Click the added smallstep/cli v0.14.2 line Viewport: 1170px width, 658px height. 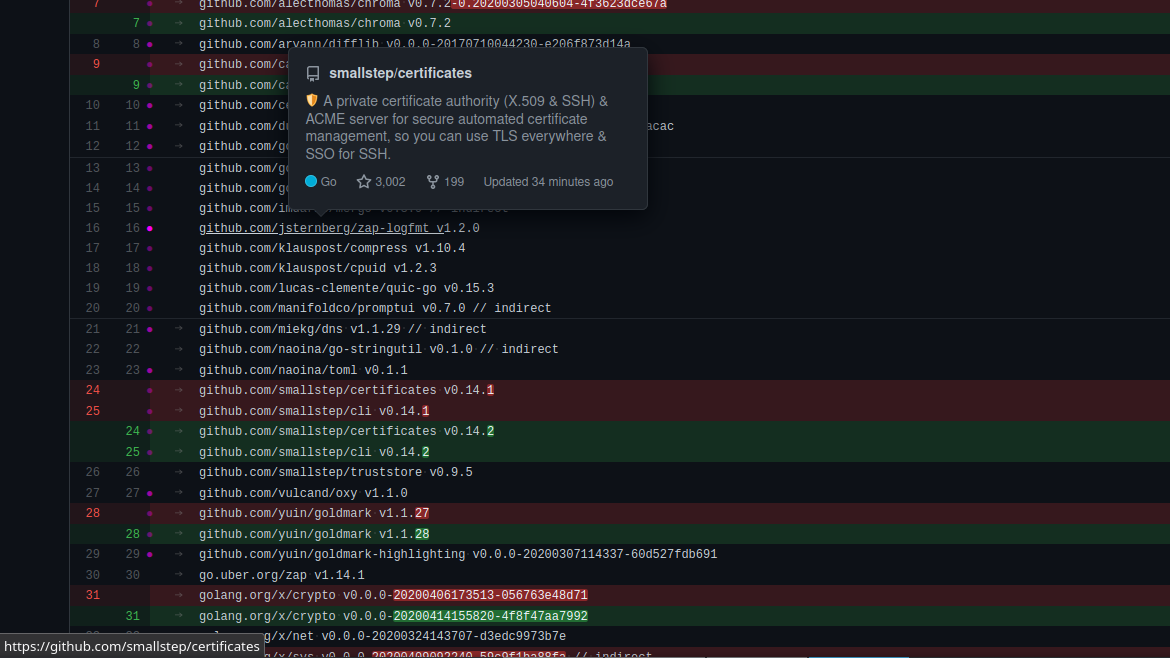click(314, 452)
